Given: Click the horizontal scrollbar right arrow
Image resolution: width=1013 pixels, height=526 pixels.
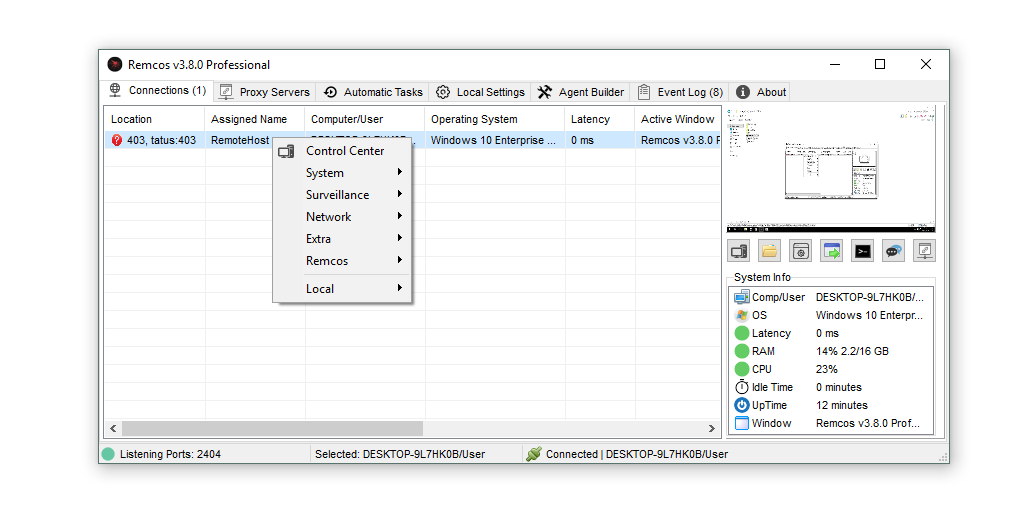Looking at the screenshot, I should click(712, 428).
